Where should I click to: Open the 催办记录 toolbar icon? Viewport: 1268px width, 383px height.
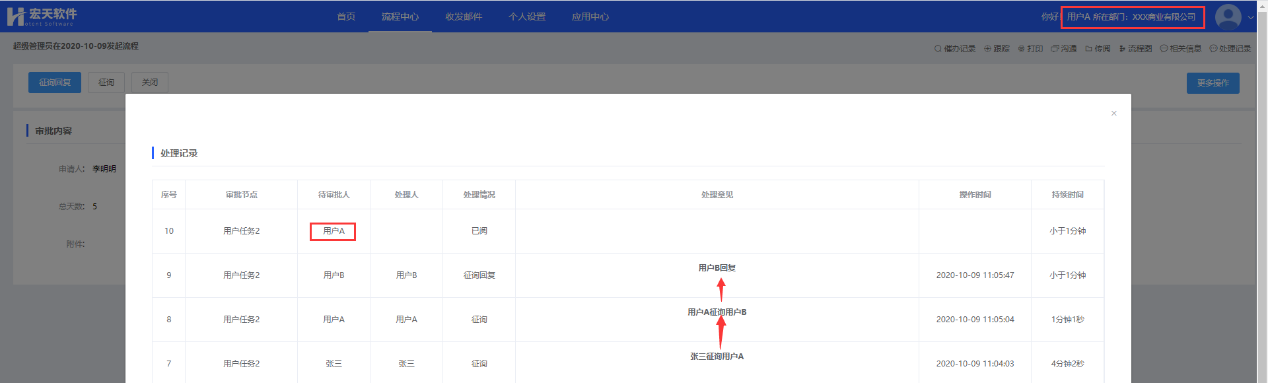click(x=955, y=48)
